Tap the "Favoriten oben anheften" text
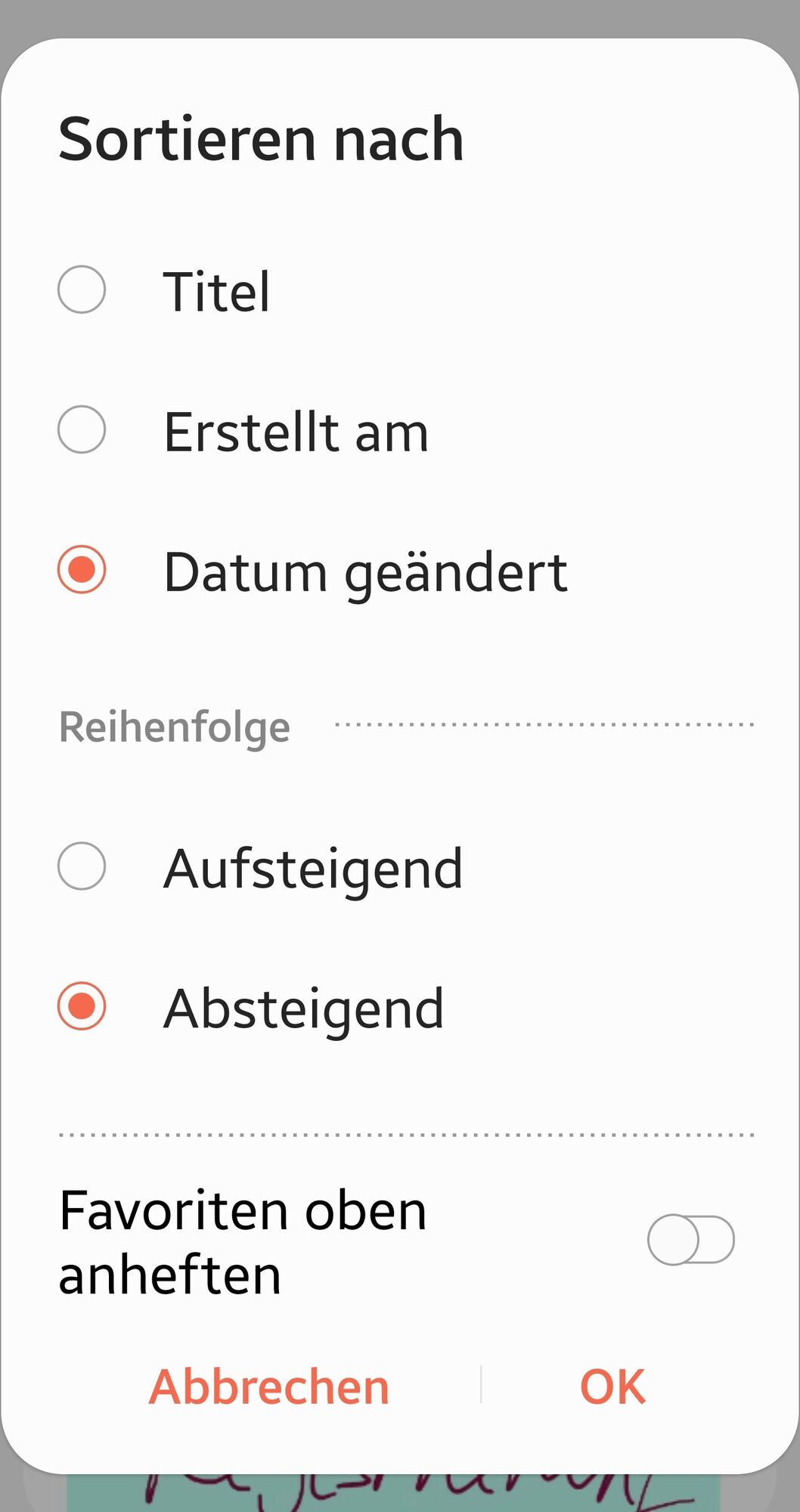 (x=243, y=1242)
